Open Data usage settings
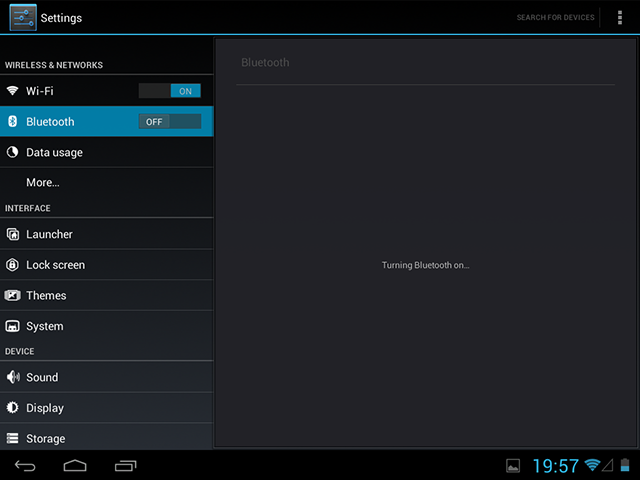 point(55,153)
